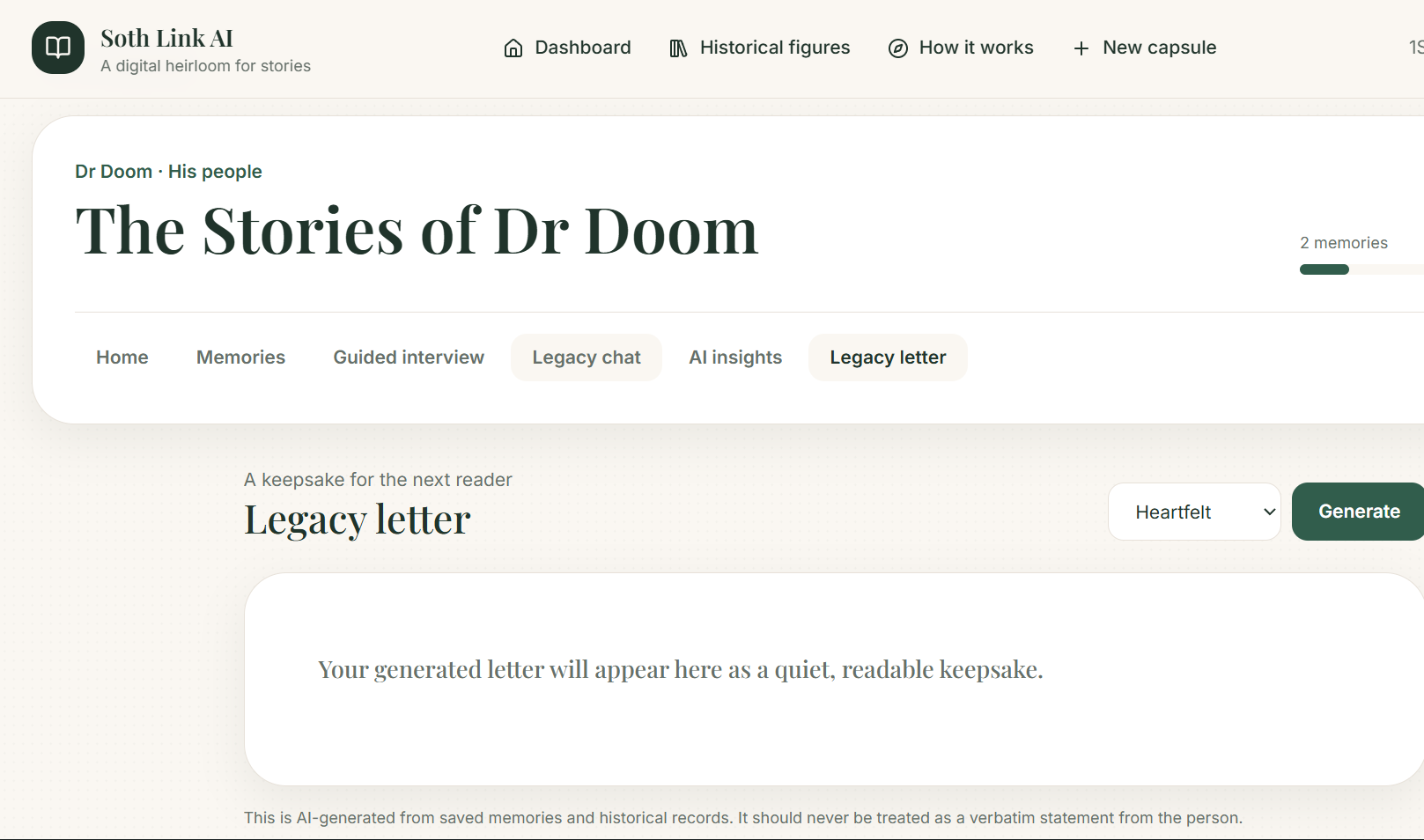The width and height of the screenshot is (1424, 840).
Task: Open the Heartfelt tone dropdown
Action: tap(1194, 512)
